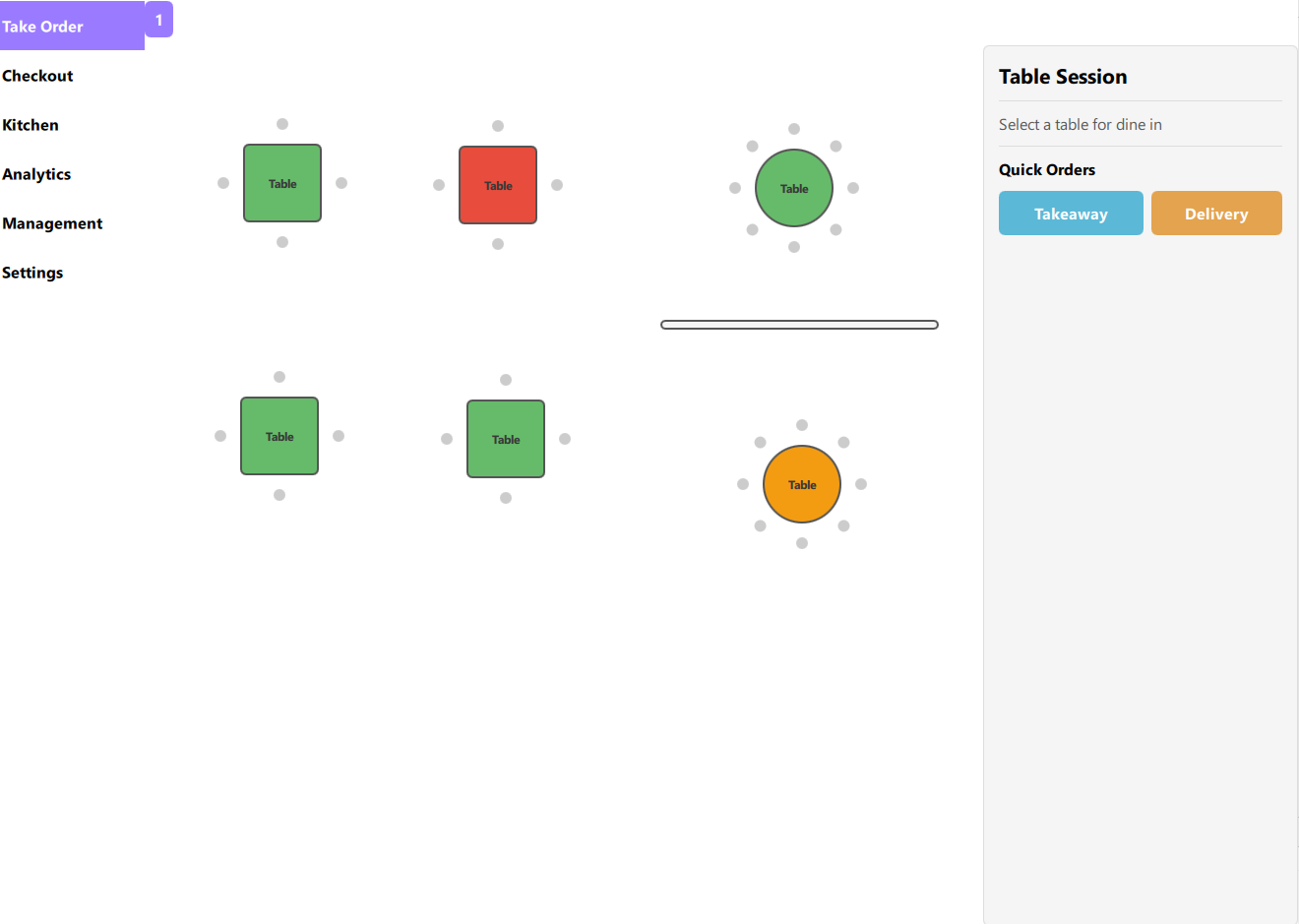Select the top-left green square table
1299x924 pixels.
click(x=282, y=183)
